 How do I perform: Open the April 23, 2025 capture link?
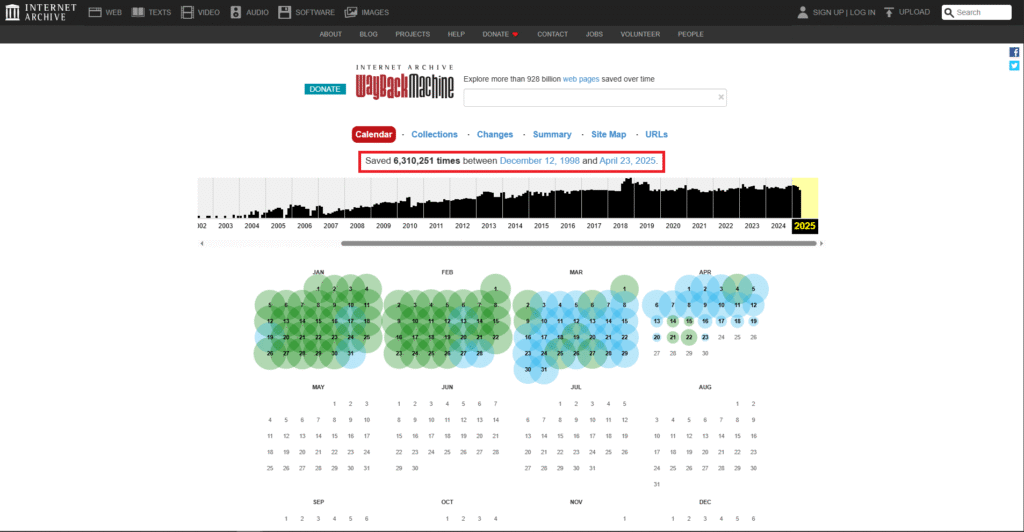pos(627,161)
